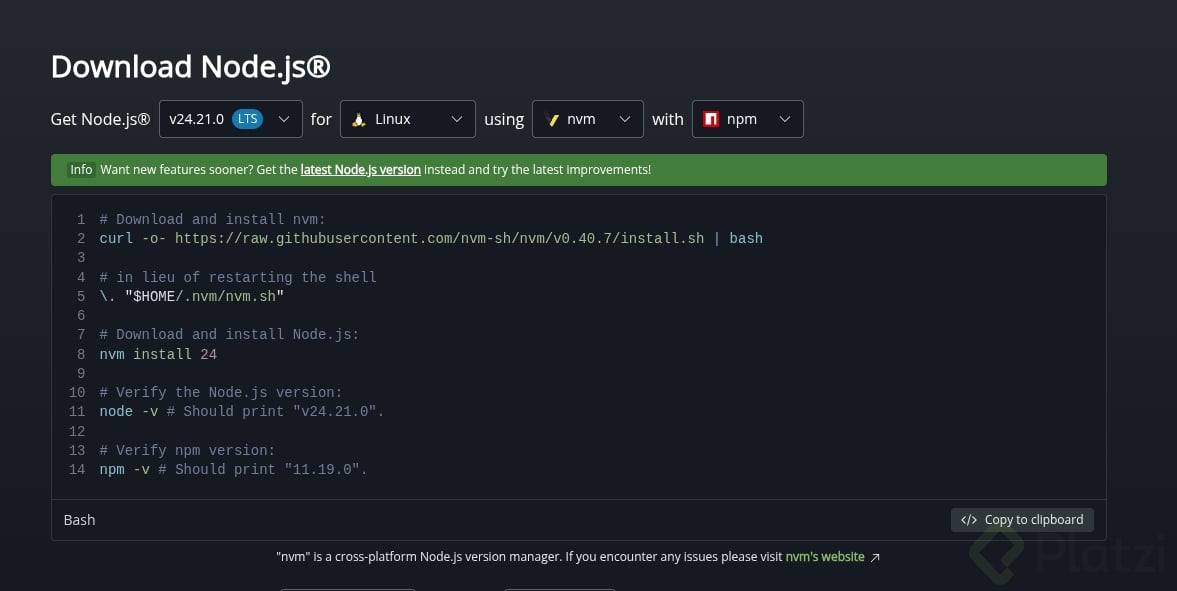Click the code icon in Copy to clipboard
Image resolution: width=1177 pixels, height=591 pixels.
click(x=969, y=520)
